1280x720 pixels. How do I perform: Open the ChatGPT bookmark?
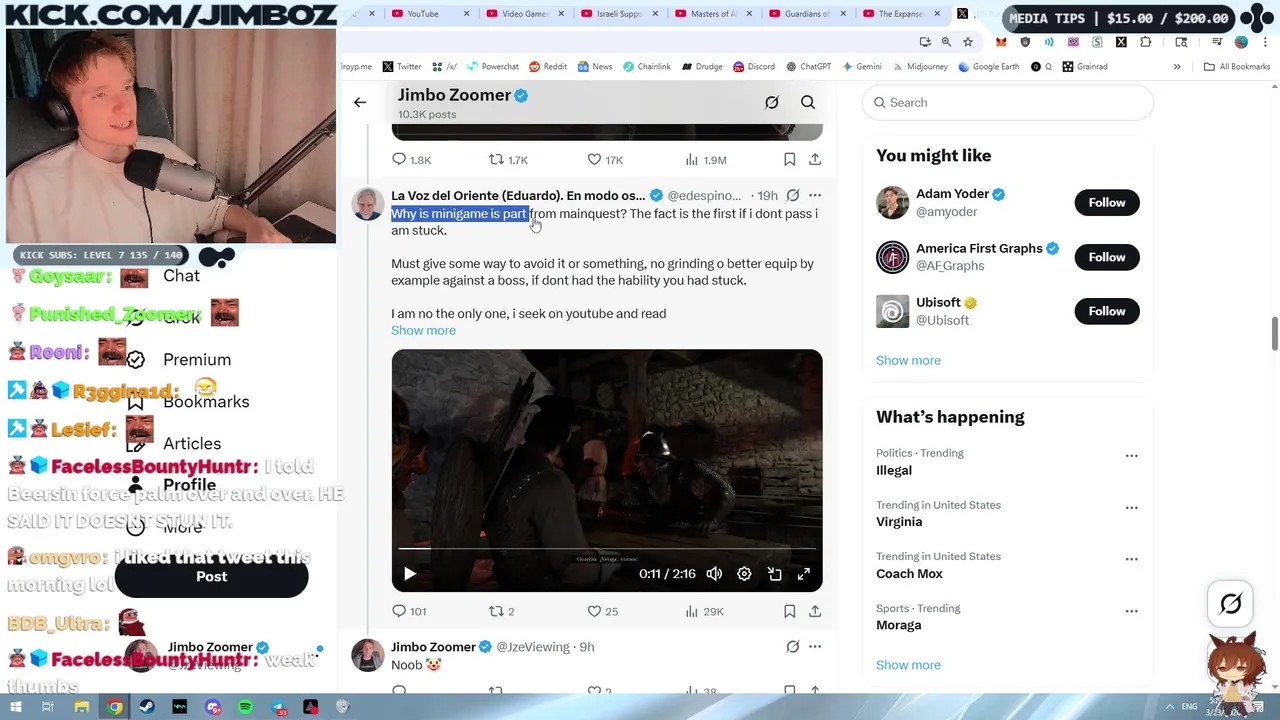808,67
